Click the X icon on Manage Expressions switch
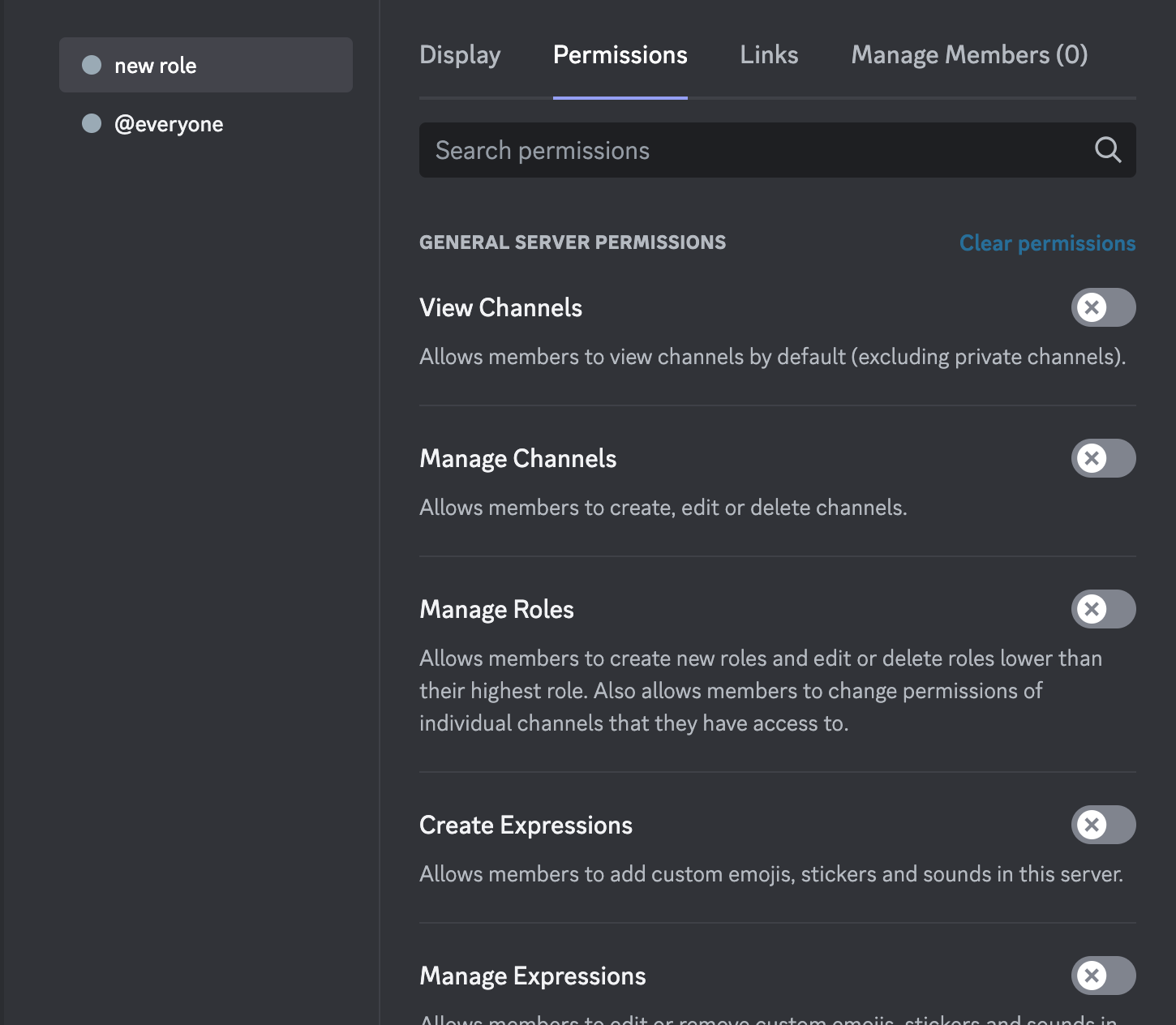 tap(1092, 976)
